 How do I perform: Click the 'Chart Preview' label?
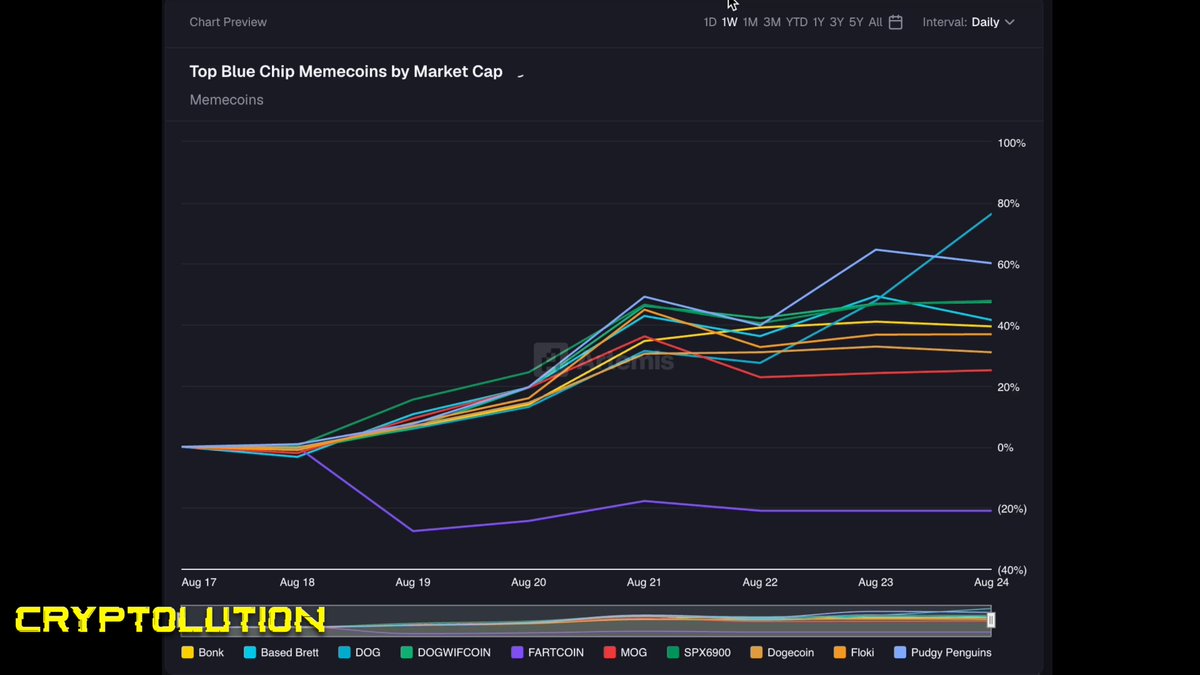click(228, 22)
